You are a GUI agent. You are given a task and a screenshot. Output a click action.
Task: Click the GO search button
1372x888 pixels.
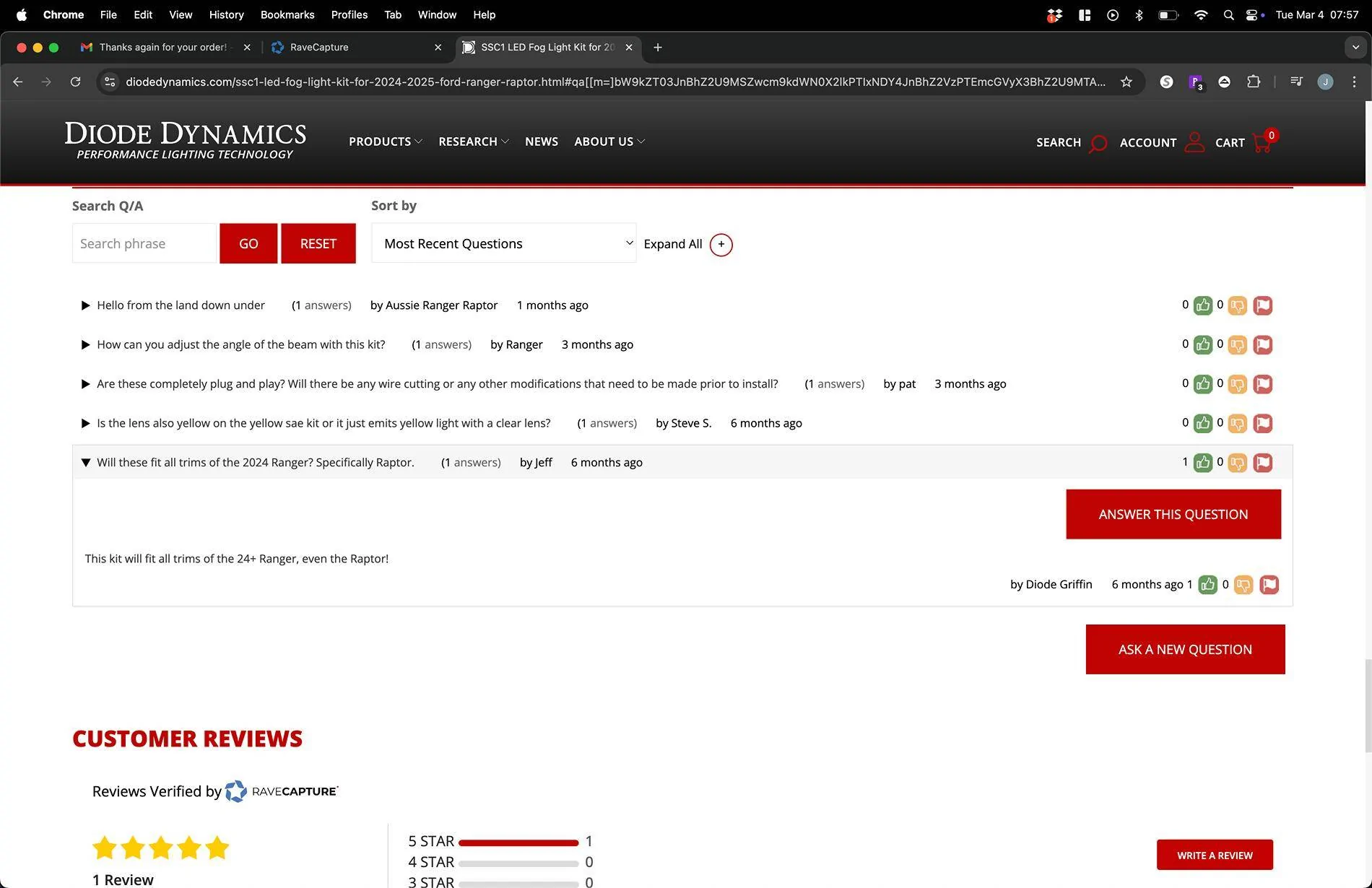[x=248, y=243]
